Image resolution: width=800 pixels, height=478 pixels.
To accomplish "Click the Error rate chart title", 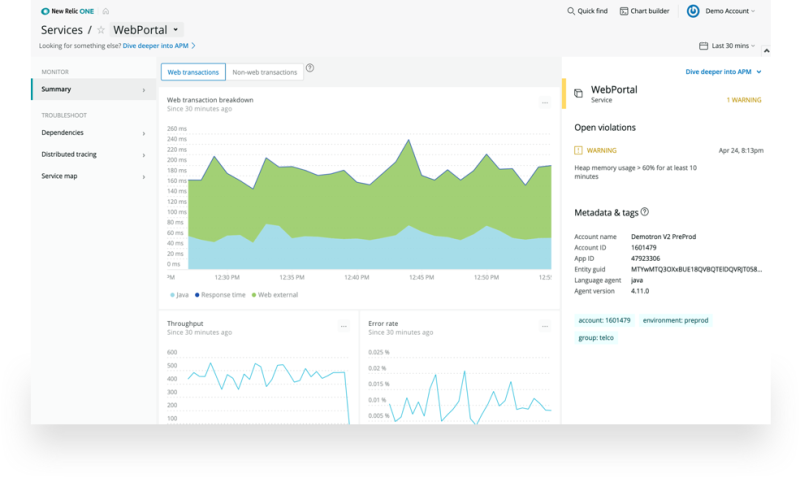I will coord(383,323).
